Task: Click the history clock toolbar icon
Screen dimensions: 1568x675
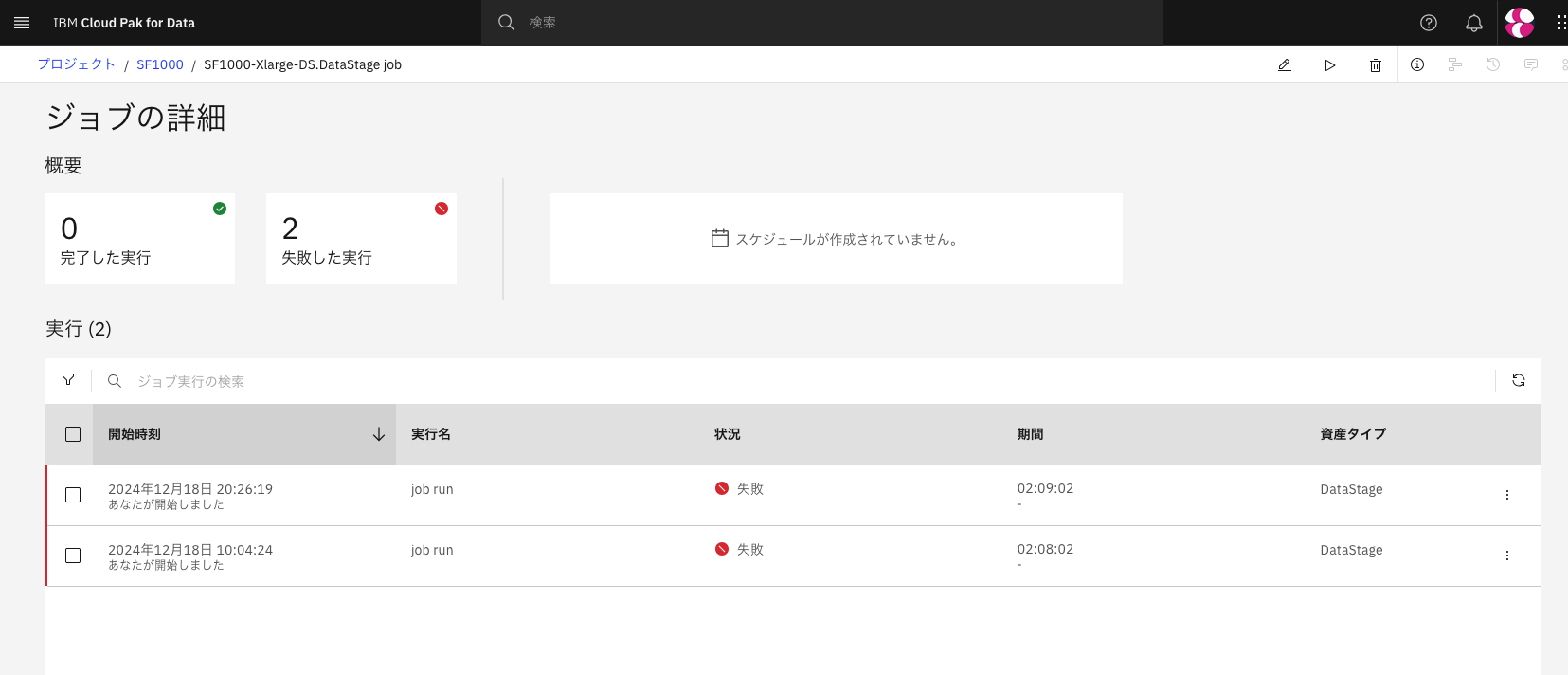Action: tap(1493, 64)
